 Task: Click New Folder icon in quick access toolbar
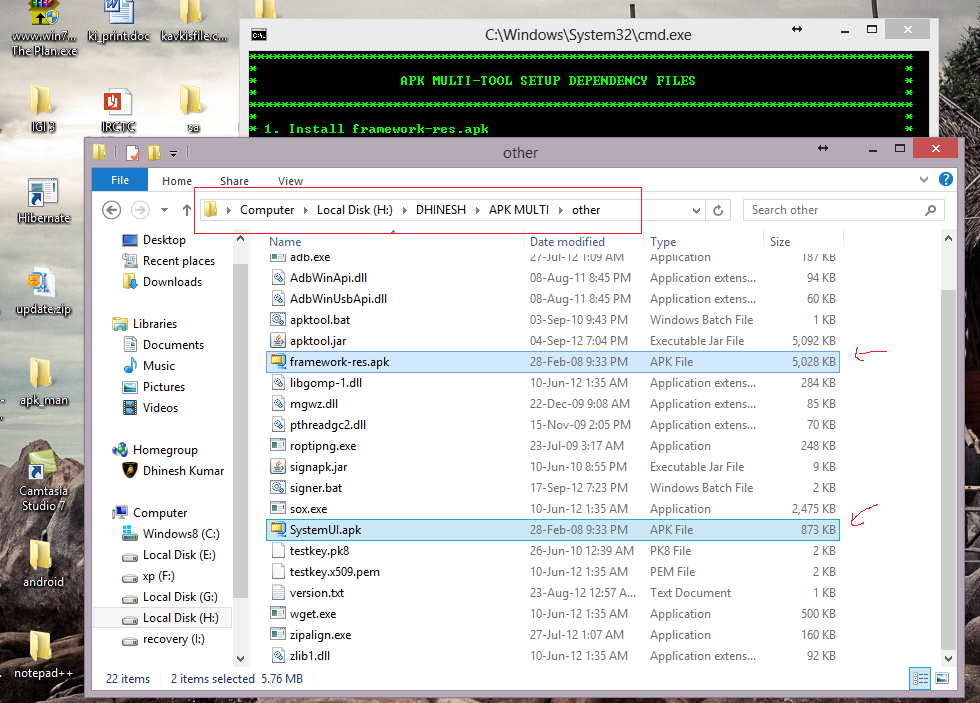click(x=154, y=152)
